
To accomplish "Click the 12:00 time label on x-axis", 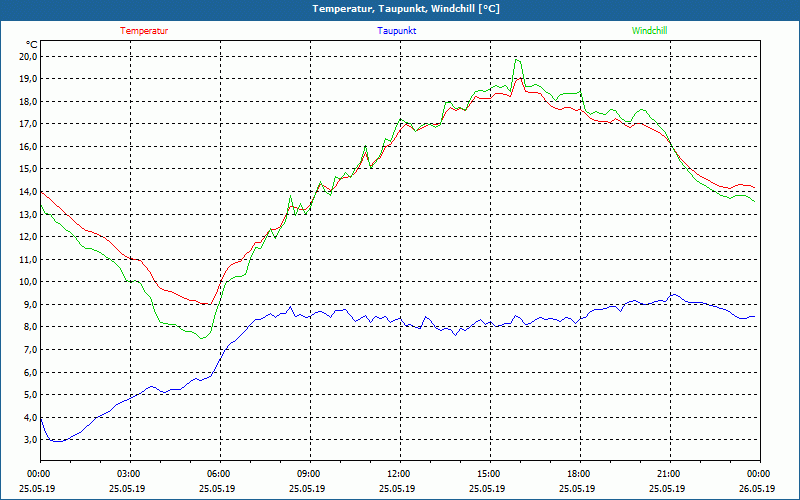I will click(400, 474).
